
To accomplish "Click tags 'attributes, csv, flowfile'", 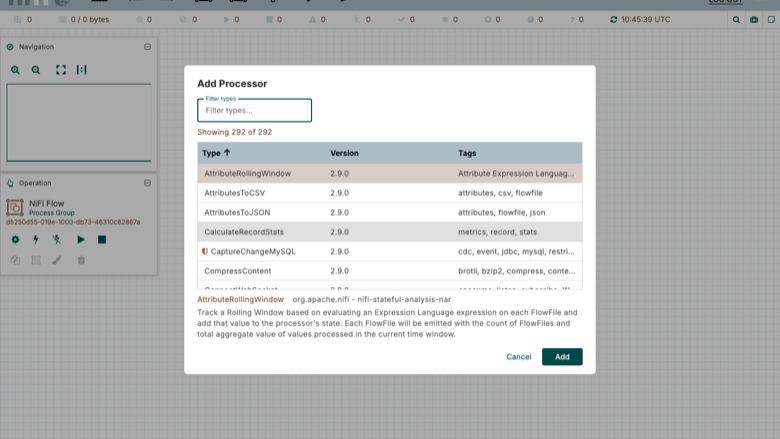I will [500, 193].
